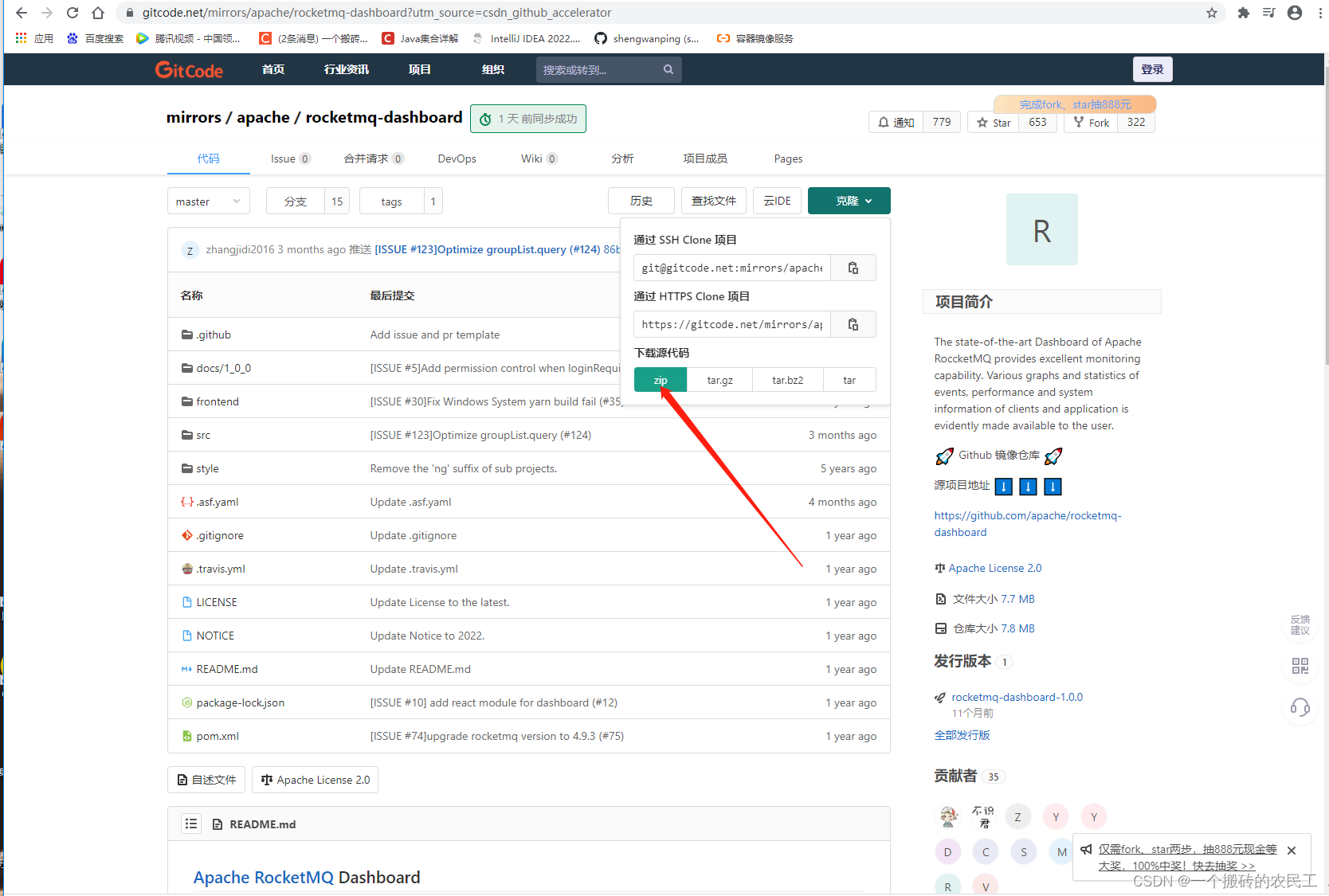View the tags list
The width and height of the screenshot is (1329, 896).
coord(391,202)
